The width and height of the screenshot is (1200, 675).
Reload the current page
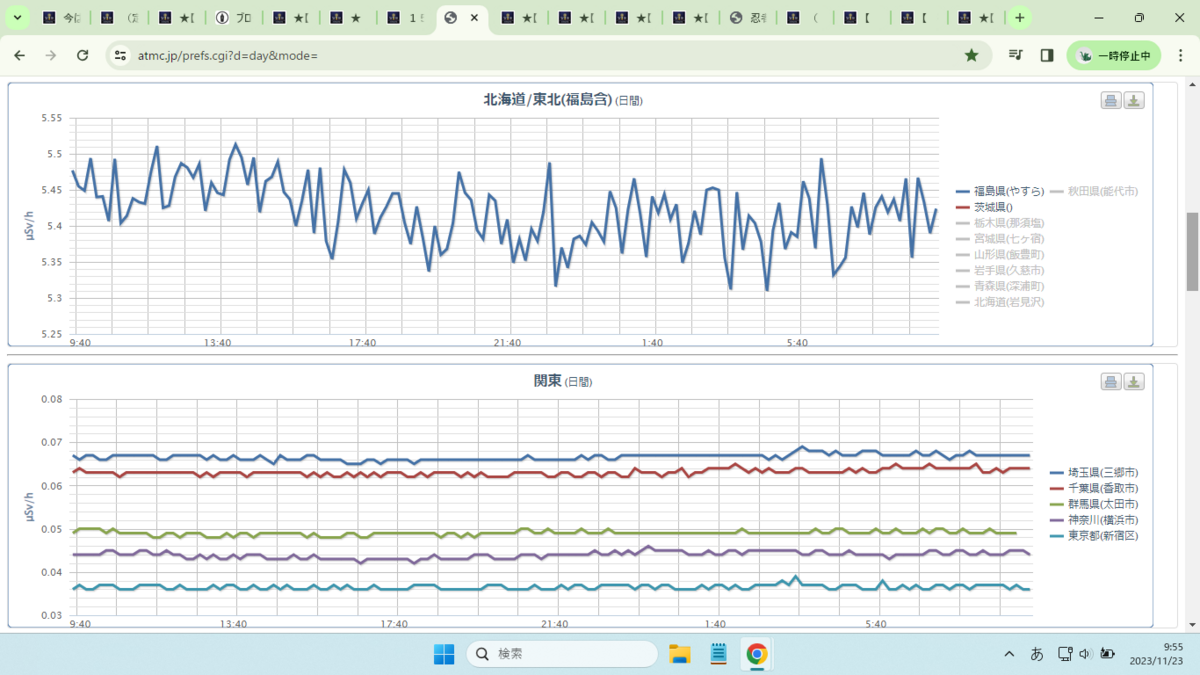[83, 56]
